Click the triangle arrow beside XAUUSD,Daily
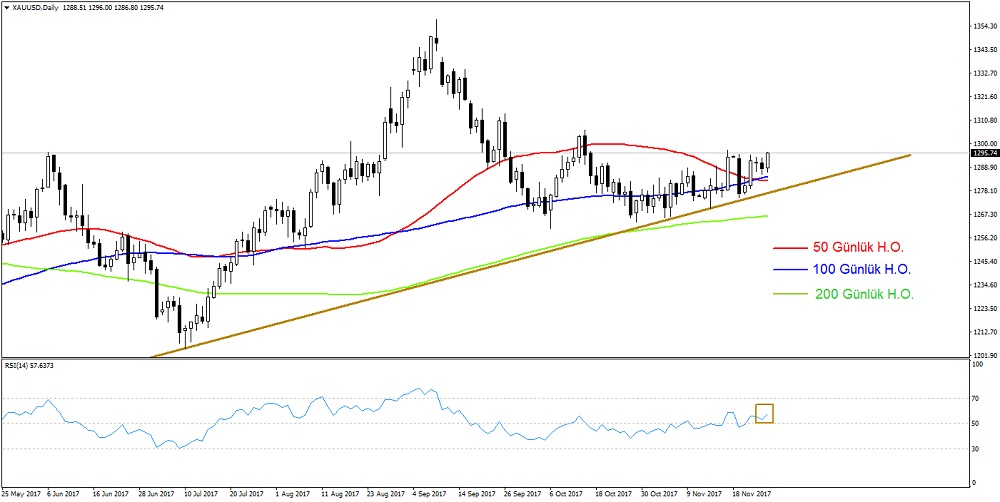This screenshot has width=1000, height=502. coord(6,7)
